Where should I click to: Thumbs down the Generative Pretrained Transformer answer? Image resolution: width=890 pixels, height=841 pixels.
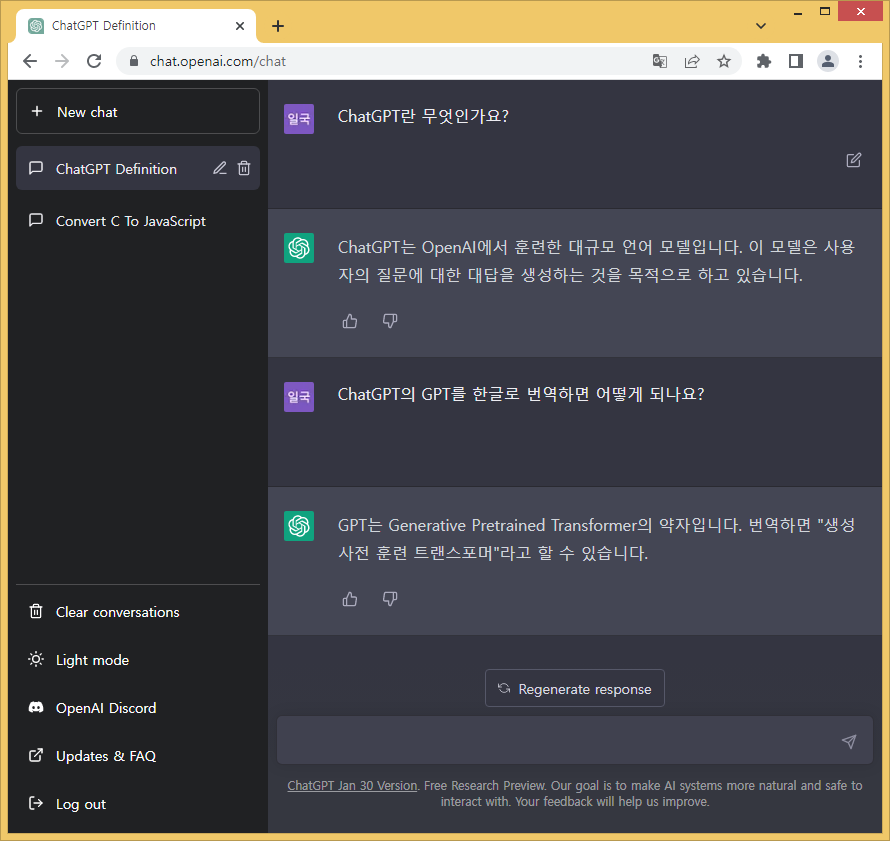390,599
